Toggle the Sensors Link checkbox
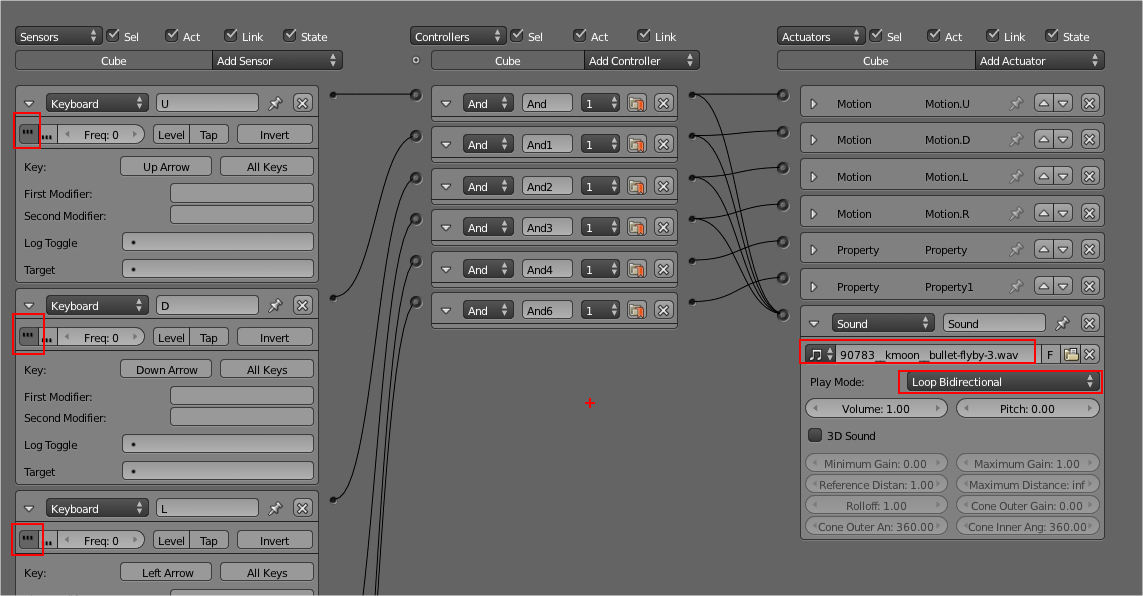 coord(231,35)
